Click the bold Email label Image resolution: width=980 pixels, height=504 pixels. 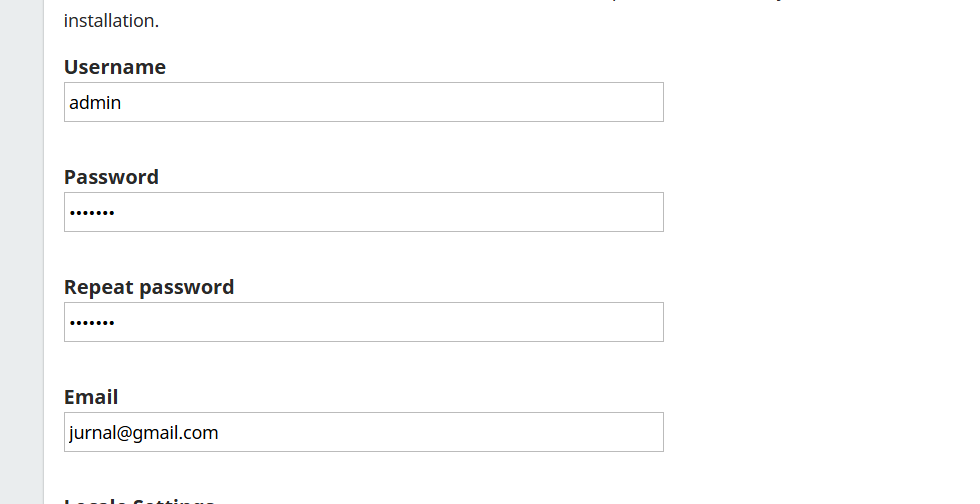[x=91, y=397]
